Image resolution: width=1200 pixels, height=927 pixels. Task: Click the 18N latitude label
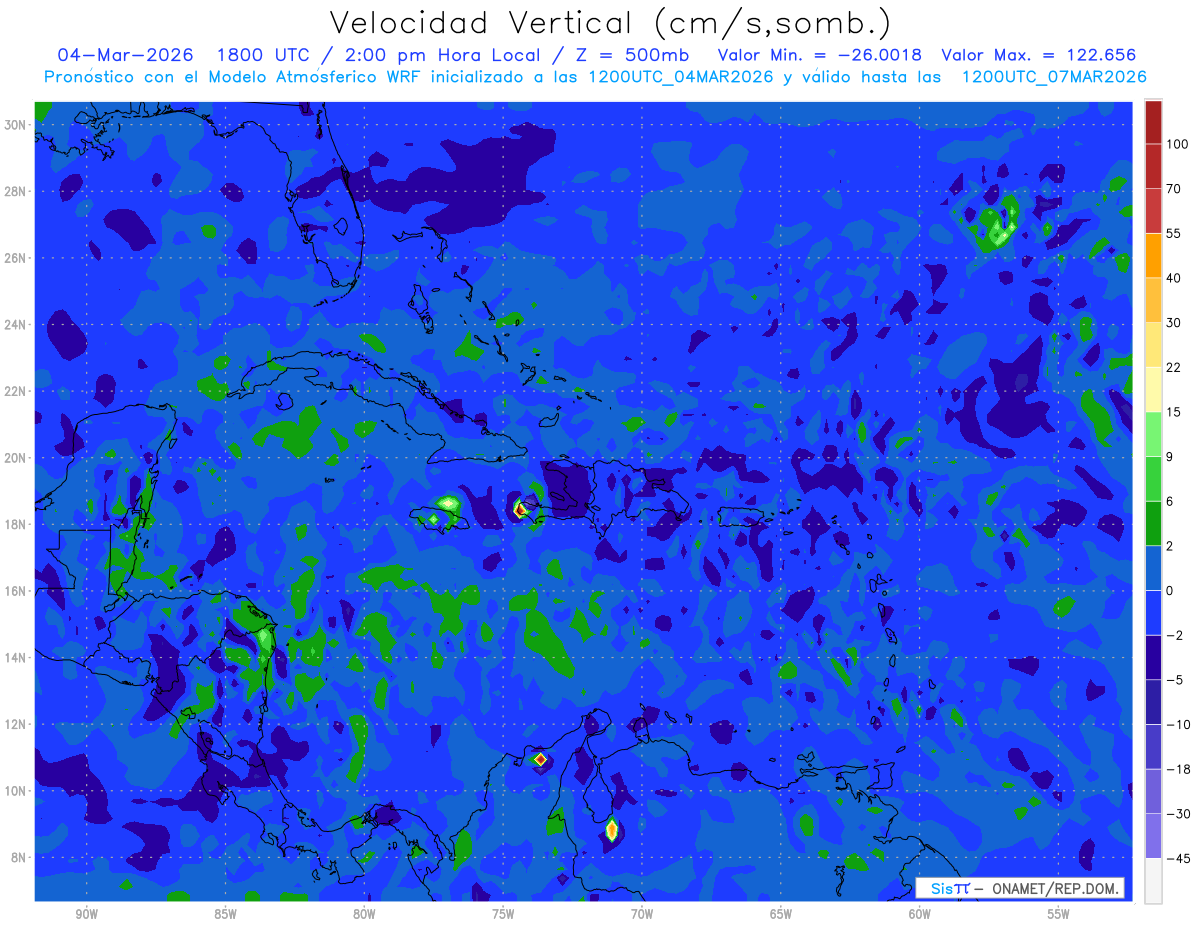click(x=15, y=524)
